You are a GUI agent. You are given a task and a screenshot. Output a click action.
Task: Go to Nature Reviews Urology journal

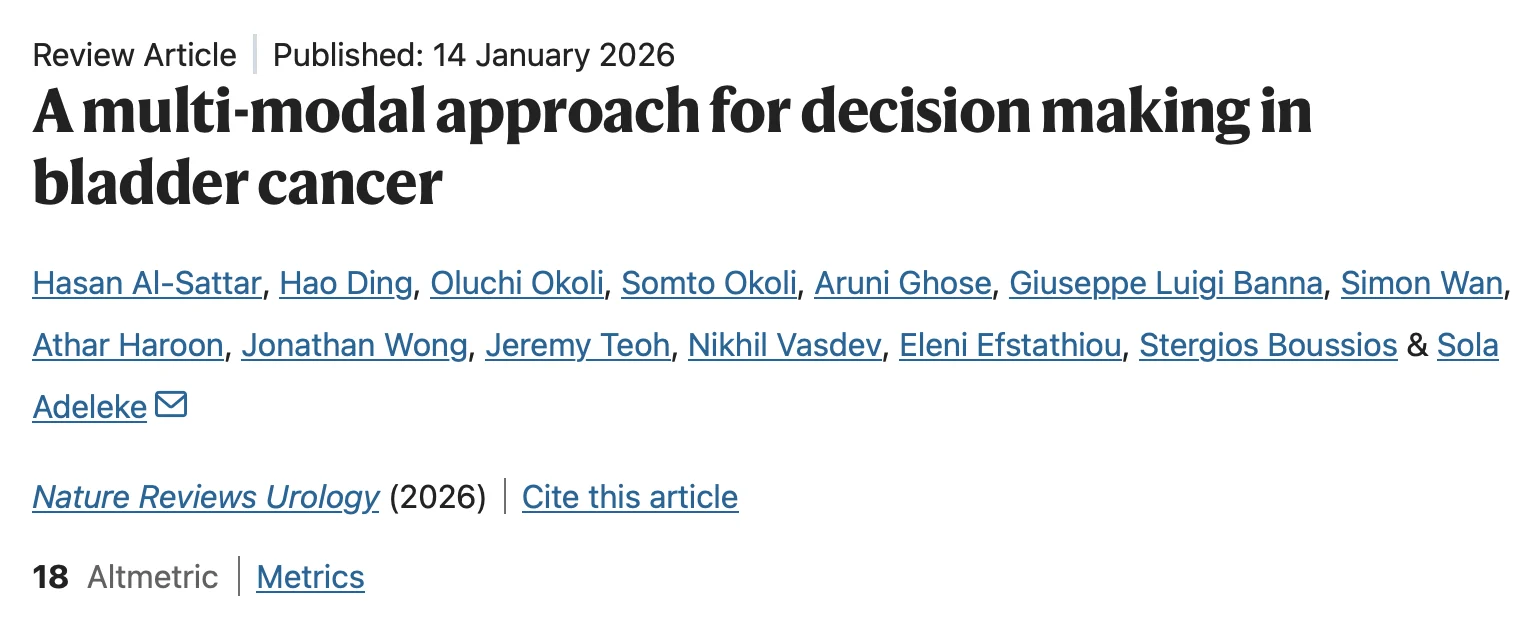206,497
